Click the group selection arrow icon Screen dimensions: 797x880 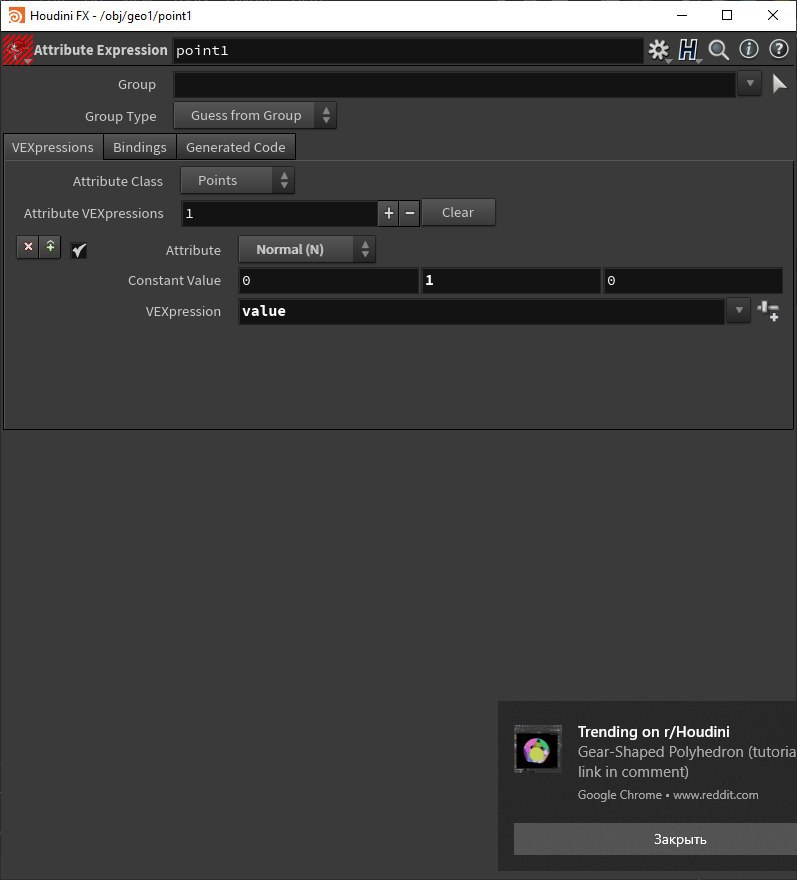pyautogui.click(x=779, y=84)
